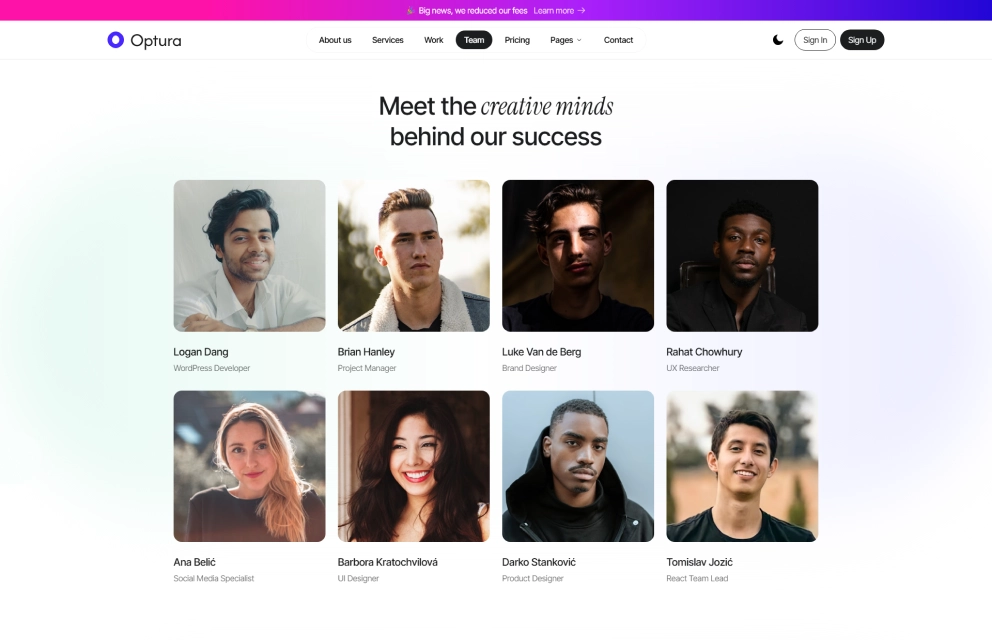992x640 pixels.
Task: Open Logan Dang's profile photo
Action: (249, 256)
